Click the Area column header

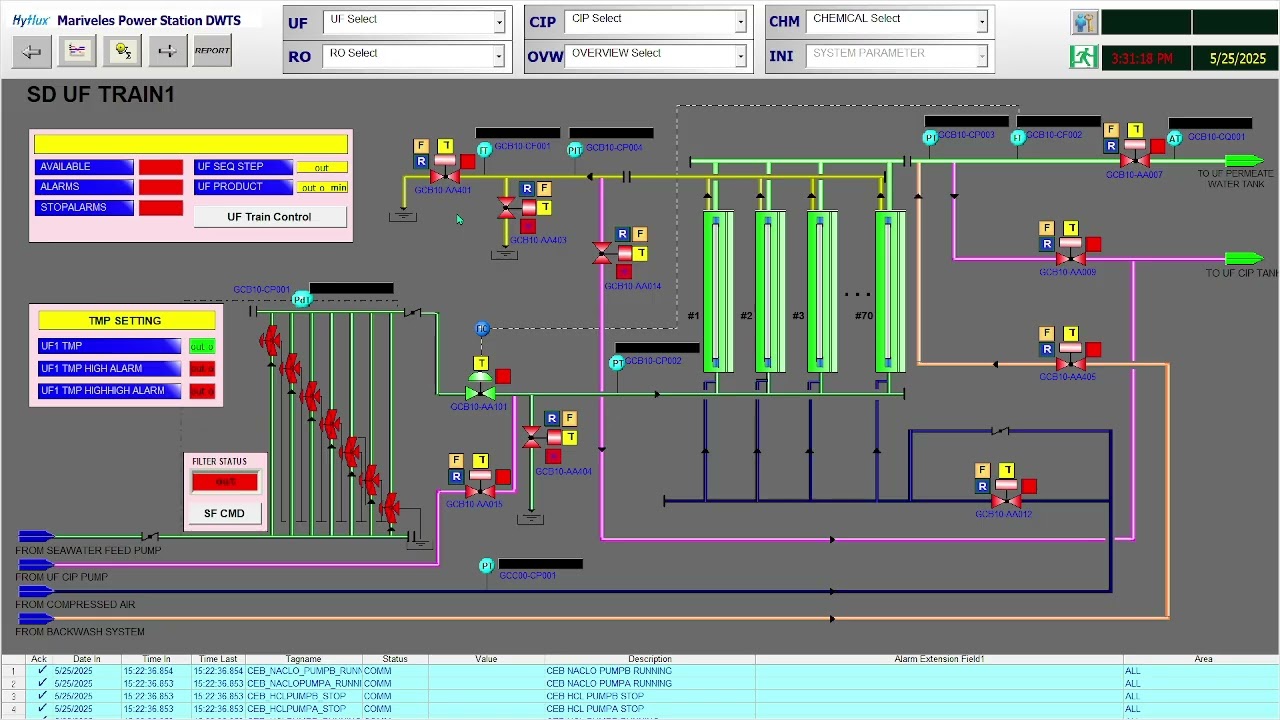(x=1203, y=659)
